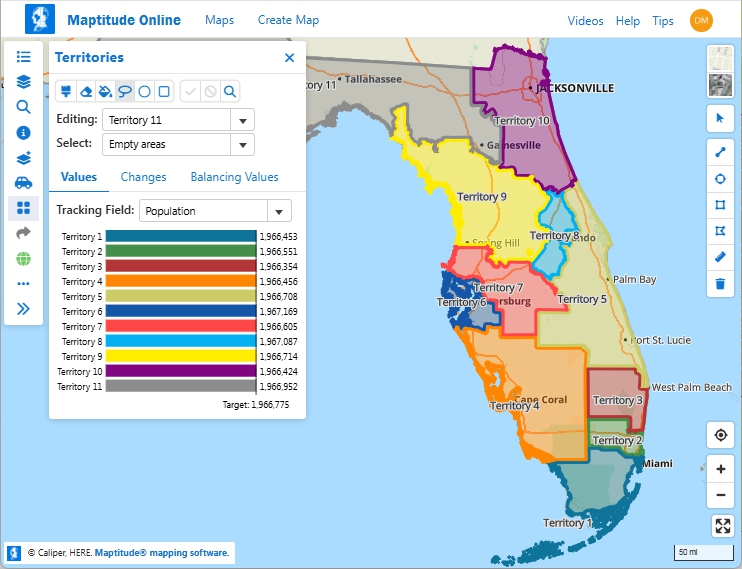The image size is (742, 569).
Task: Switch to the Balancing Values tab
Action: 234,177
